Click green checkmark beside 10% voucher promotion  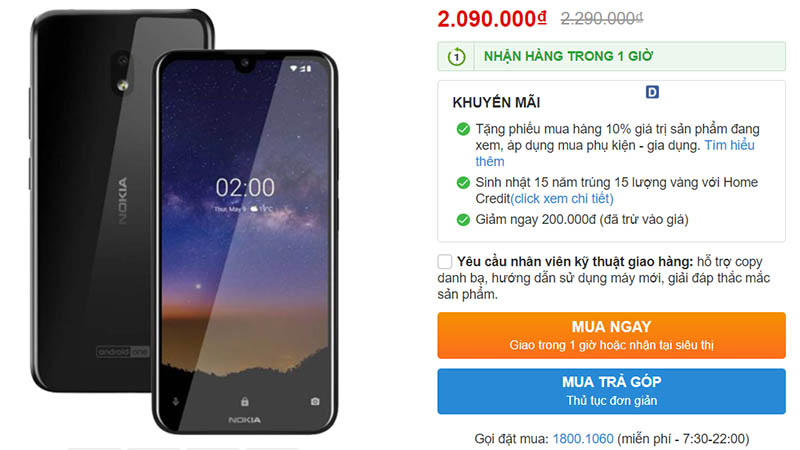(463, 129)
